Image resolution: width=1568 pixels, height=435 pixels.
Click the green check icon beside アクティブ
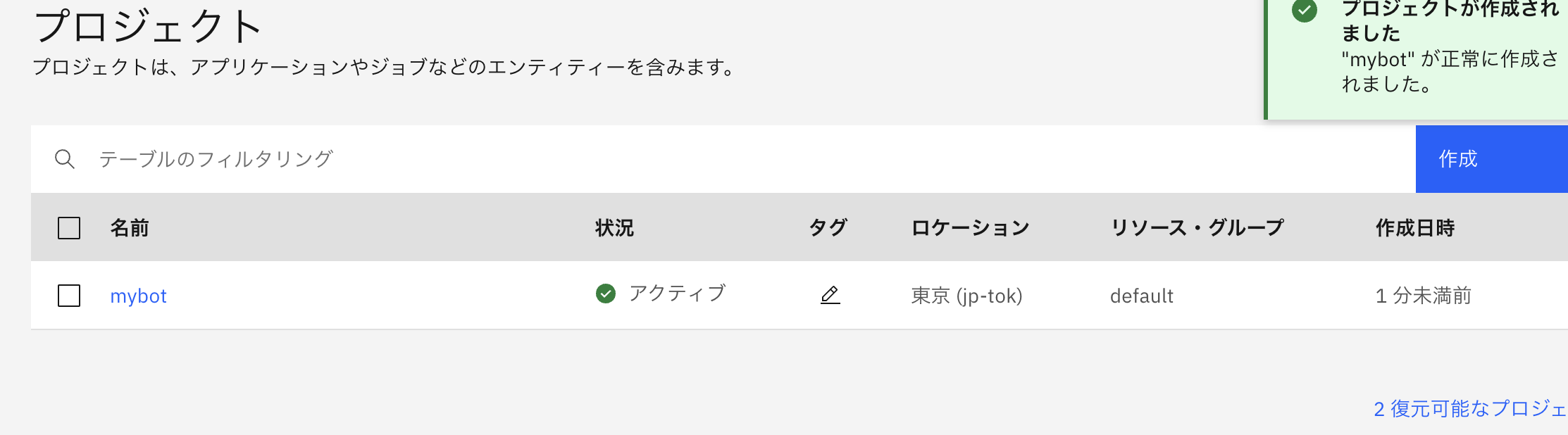(x=606, y=294)
